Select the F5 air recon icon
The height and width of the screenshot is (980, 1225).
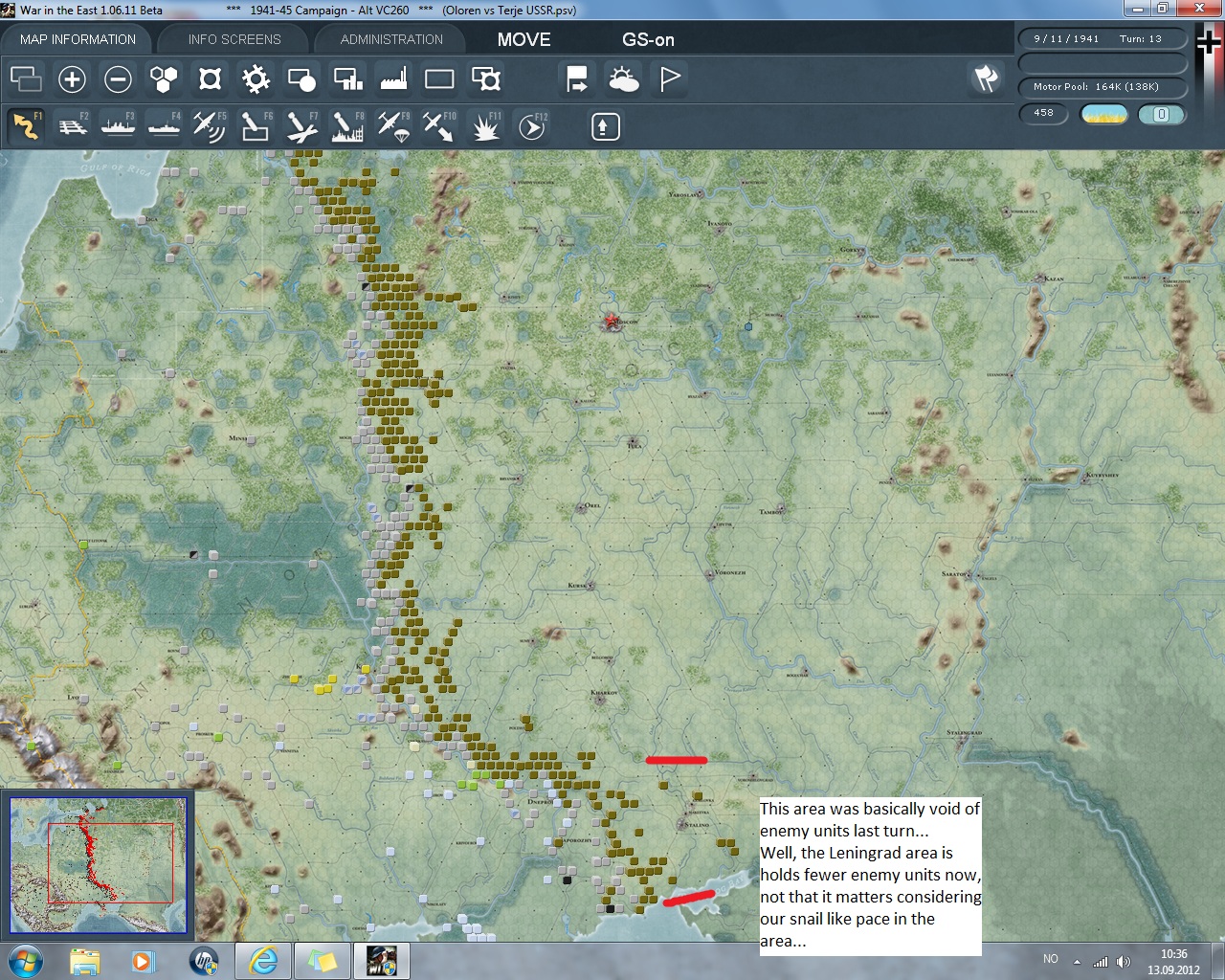210,125
